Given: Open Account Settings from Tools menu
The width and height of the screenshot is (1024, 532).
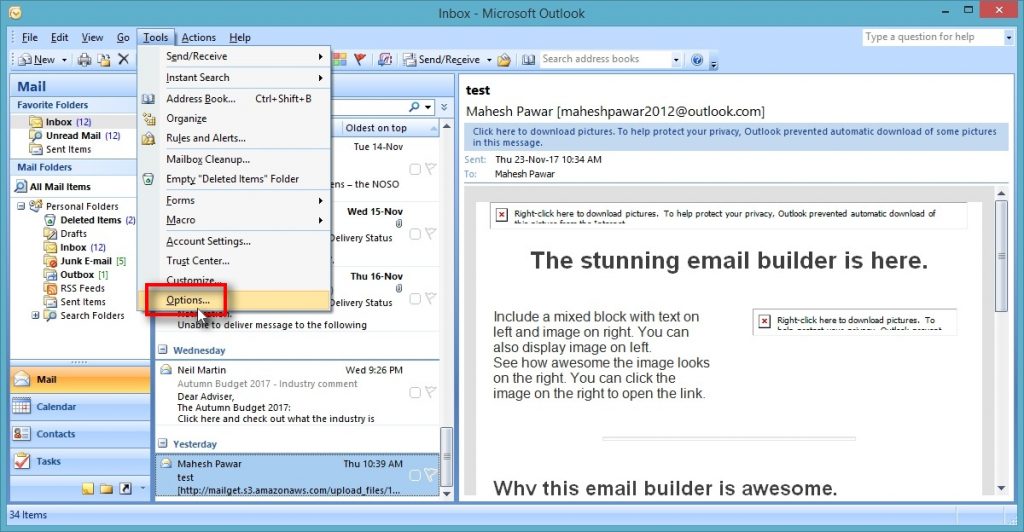Looking at the screenshot, I should tap(234, 241).
